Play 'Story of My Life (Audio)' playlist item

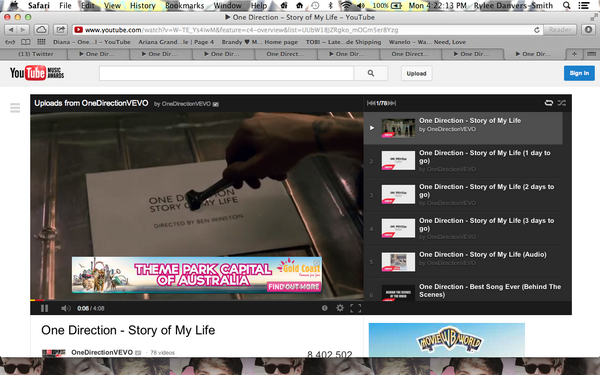(463, 262)
